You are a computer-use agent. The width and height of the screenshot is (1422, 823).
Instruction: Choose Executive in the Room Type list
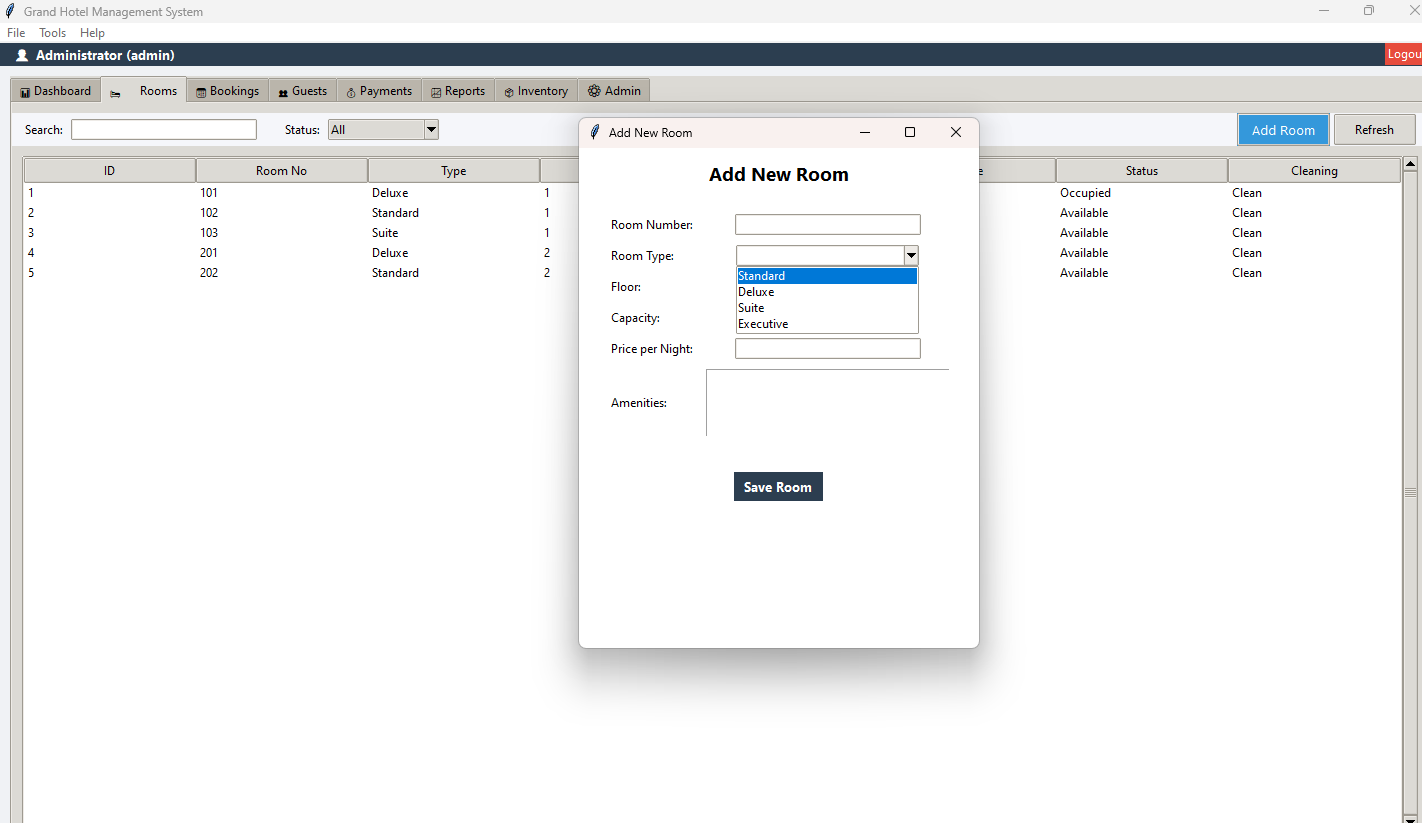coord(763,324)
